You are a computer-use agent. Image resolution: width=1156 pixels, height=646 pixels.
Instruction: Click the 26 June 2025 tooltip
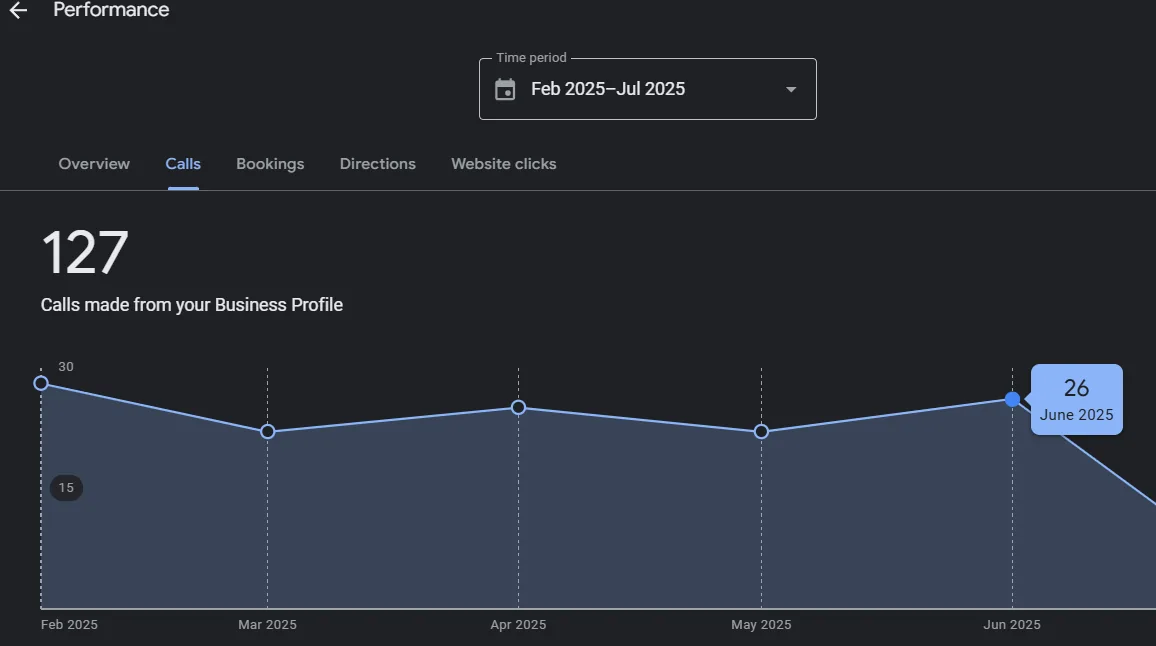click(x=1076, y=399)
